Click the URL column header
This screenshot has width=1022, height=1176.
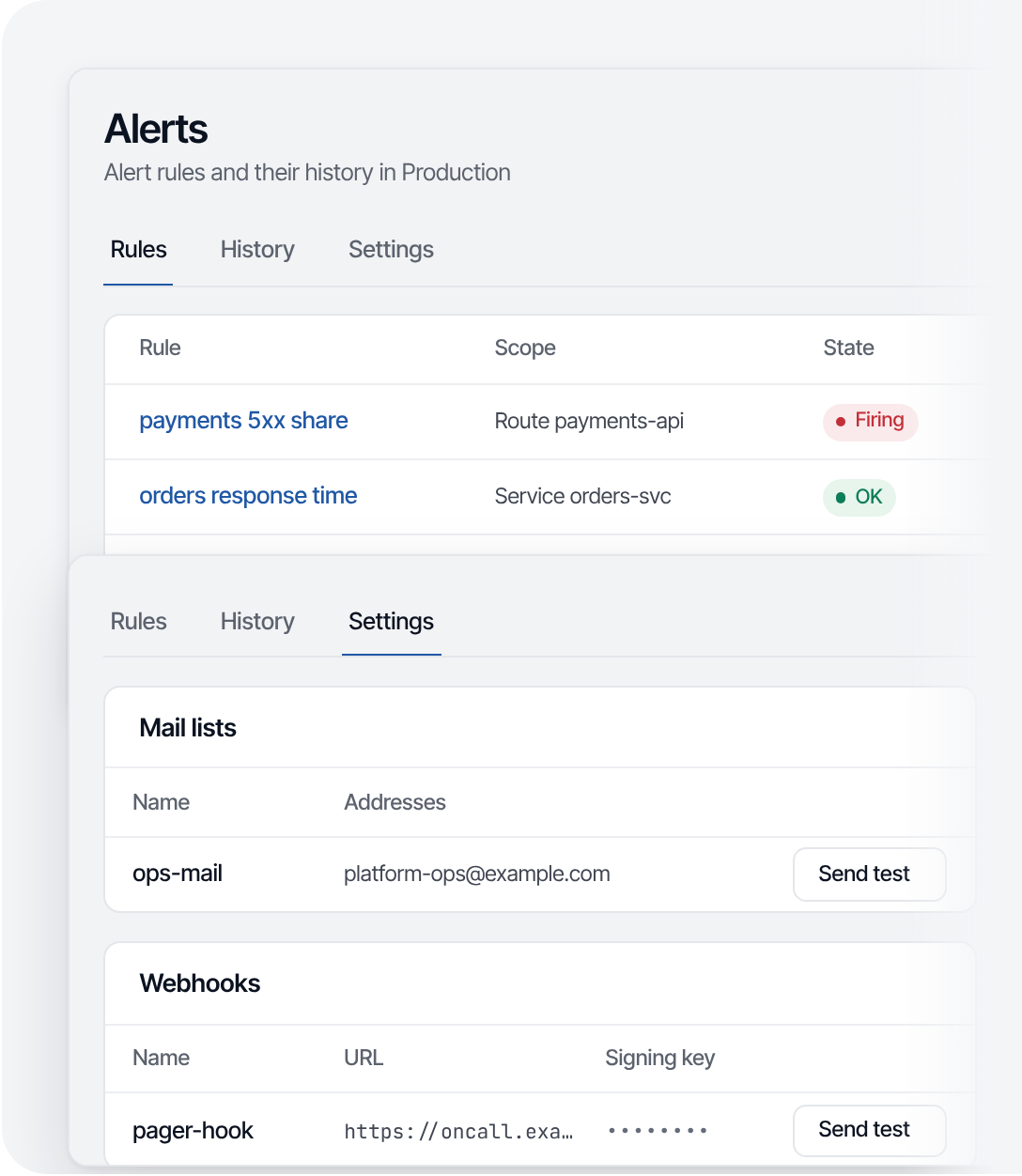(364, 1059)
